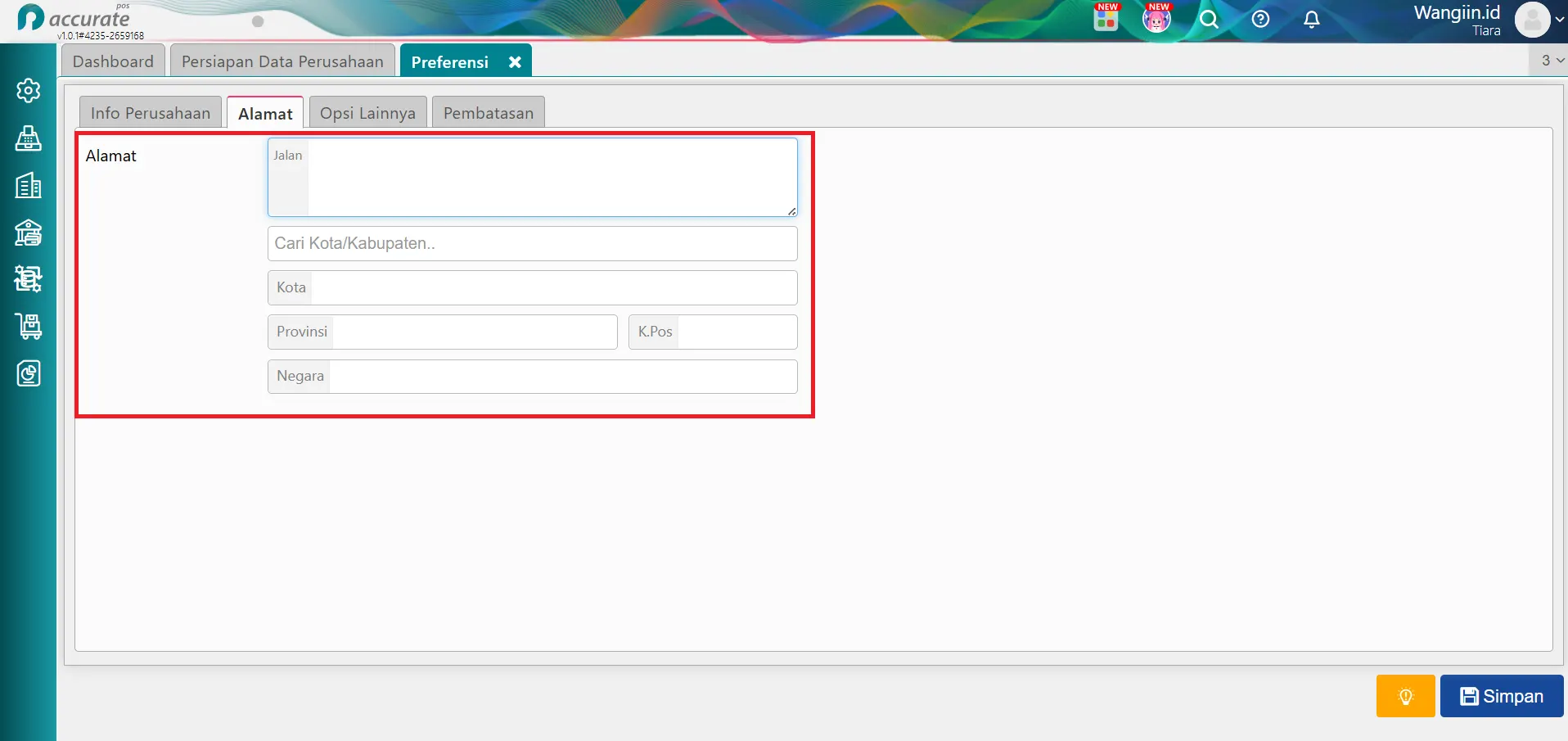This screenshot has width=1568, height=741.
Task: Click the Jalan textarea resize handle
Action: coord(791,211)
